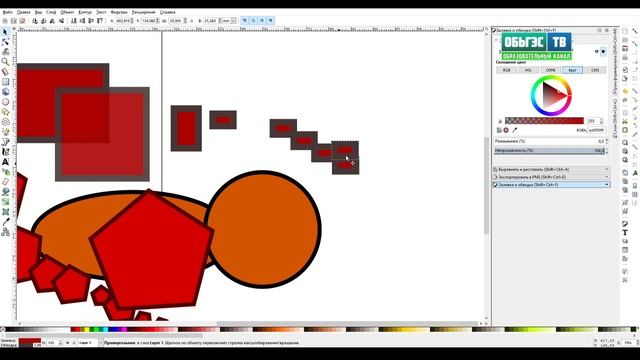
Task: Choose the nonzero solid fill rule icon
Action: [603, 51]
